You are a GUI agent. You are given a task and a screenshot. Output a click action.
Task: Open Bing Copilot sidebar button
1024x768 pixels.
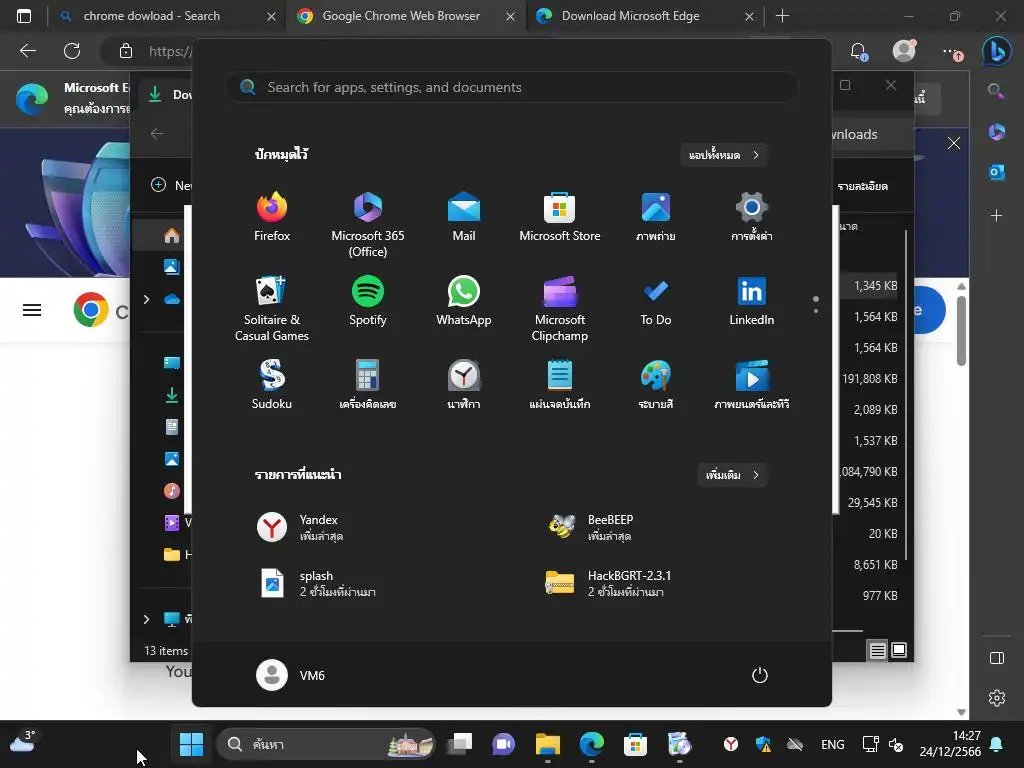997,51
